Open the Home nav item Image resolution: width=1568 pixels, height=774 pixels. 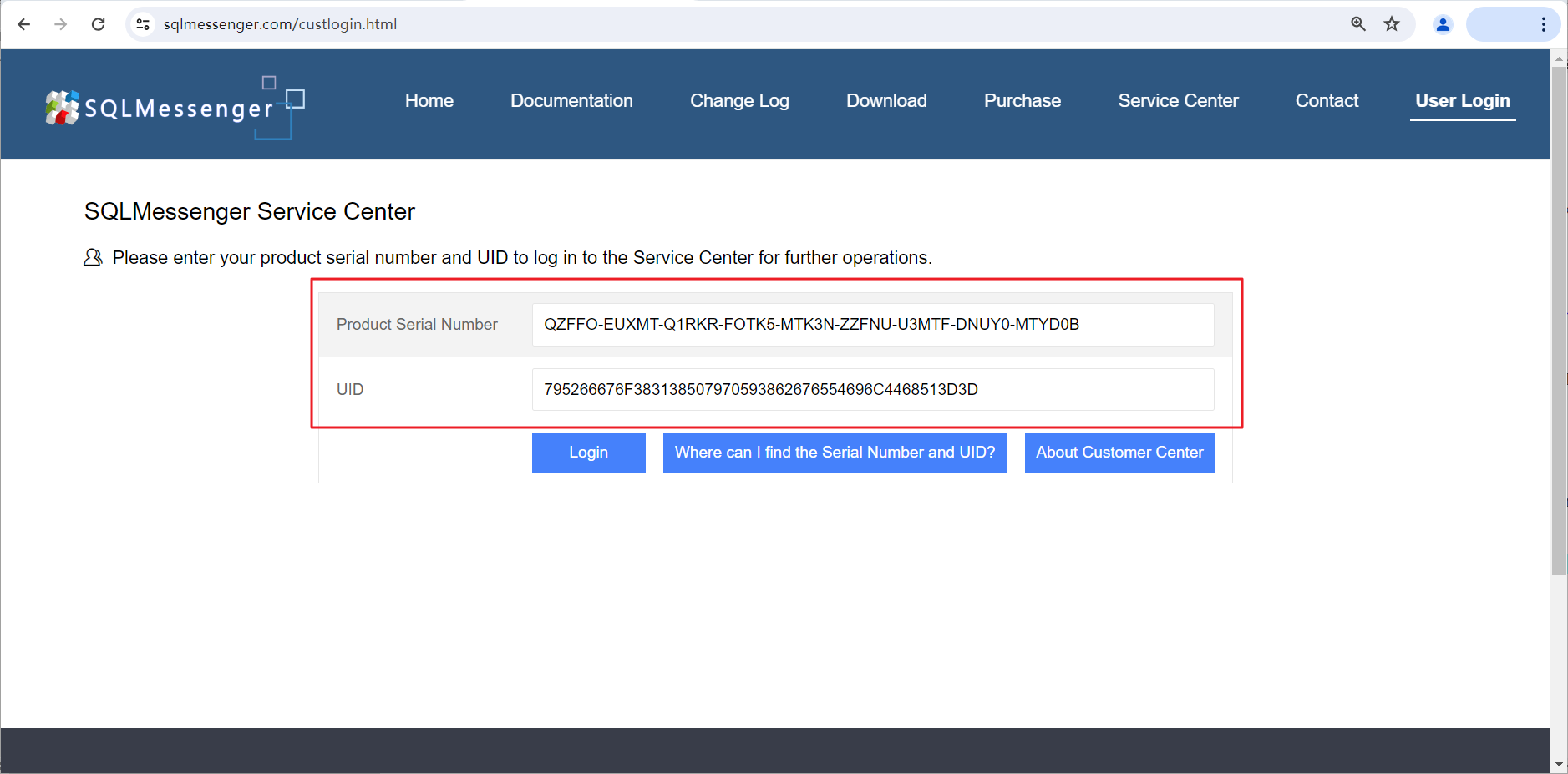coord(429,100)
